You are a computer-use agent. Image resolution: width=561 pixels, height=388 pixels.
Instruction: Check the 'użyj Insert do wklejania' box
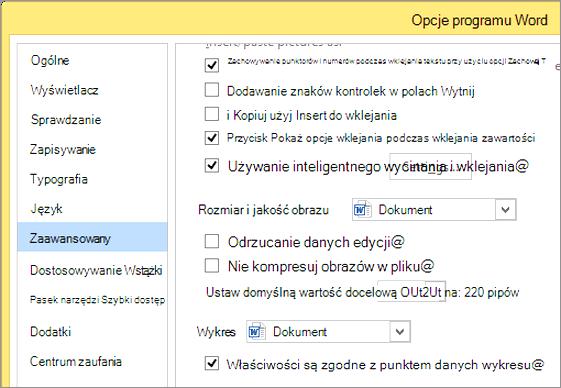pyautogui.click(x=211, y=115)
